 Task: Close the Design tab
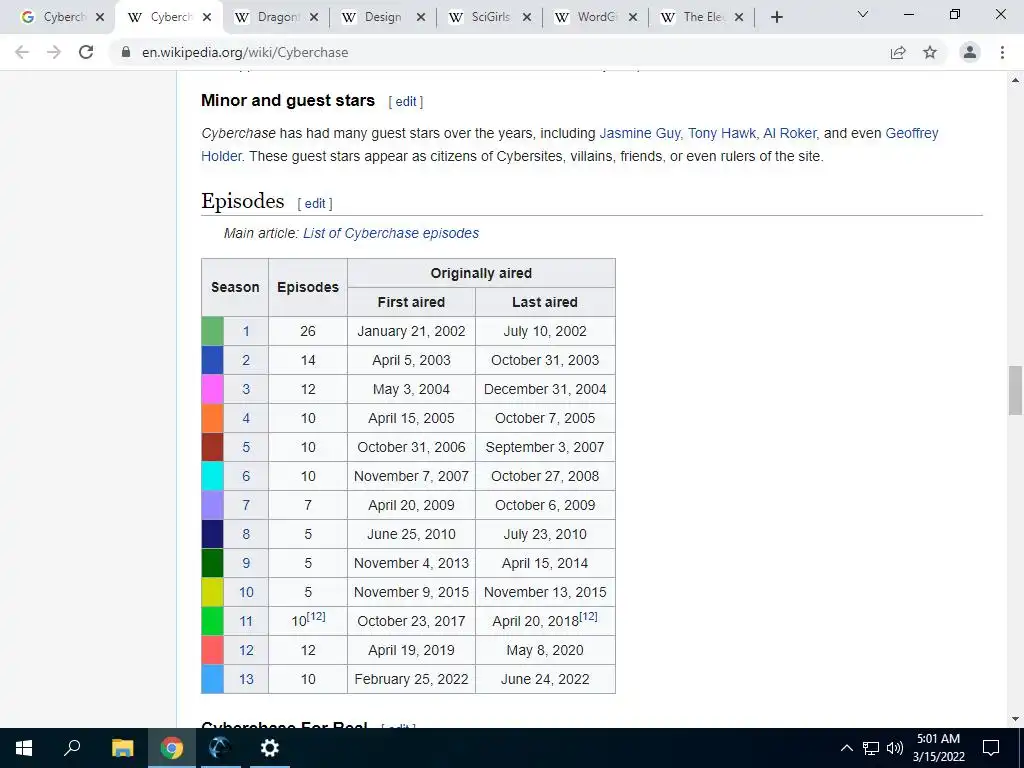(x=421, y=18)
